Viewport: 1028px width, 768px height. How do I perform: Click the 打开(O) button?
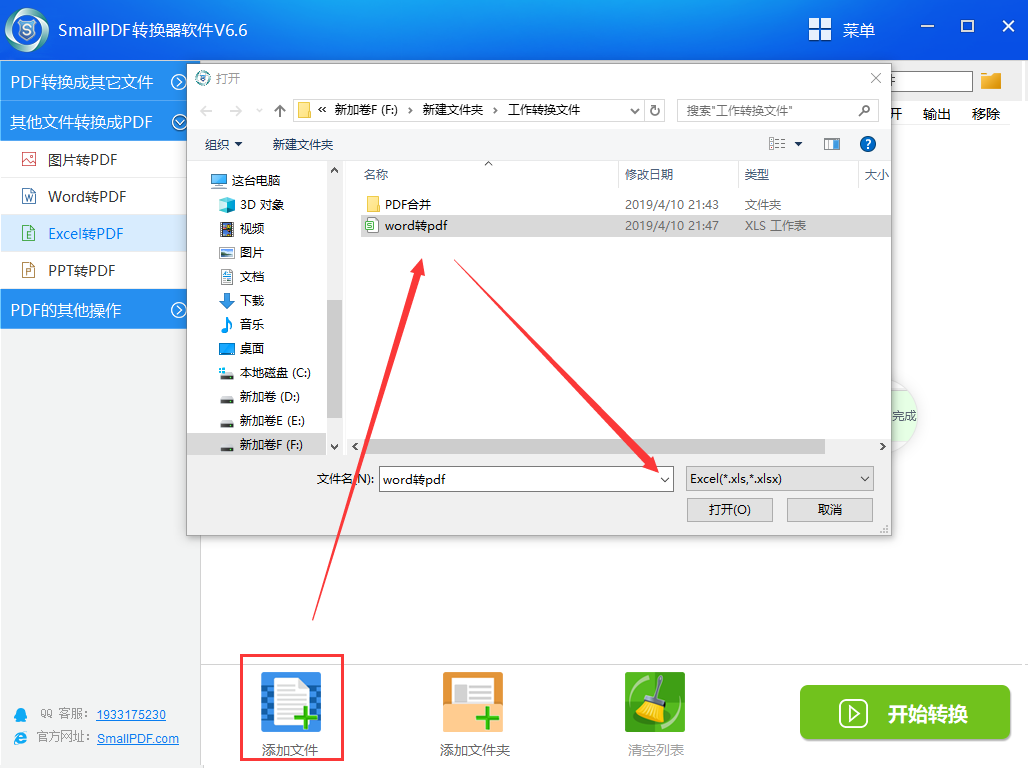[x=730, y=510]
